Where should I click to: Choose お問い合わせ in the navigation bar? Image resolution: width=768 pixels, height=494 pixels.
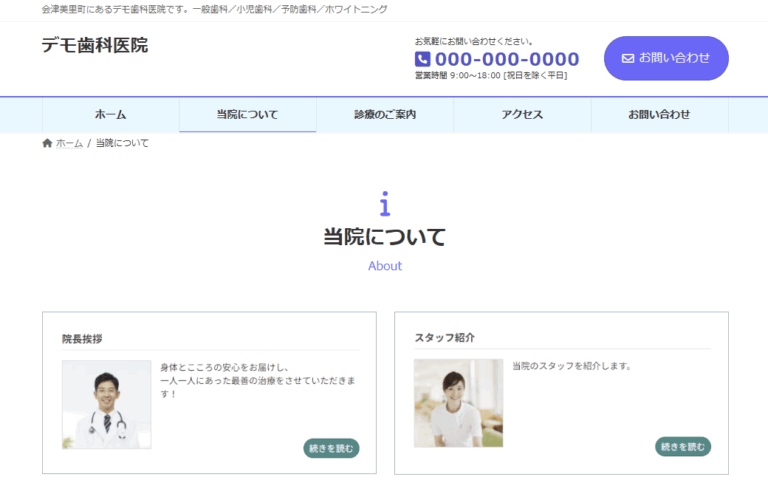click(x=659, y=115)
